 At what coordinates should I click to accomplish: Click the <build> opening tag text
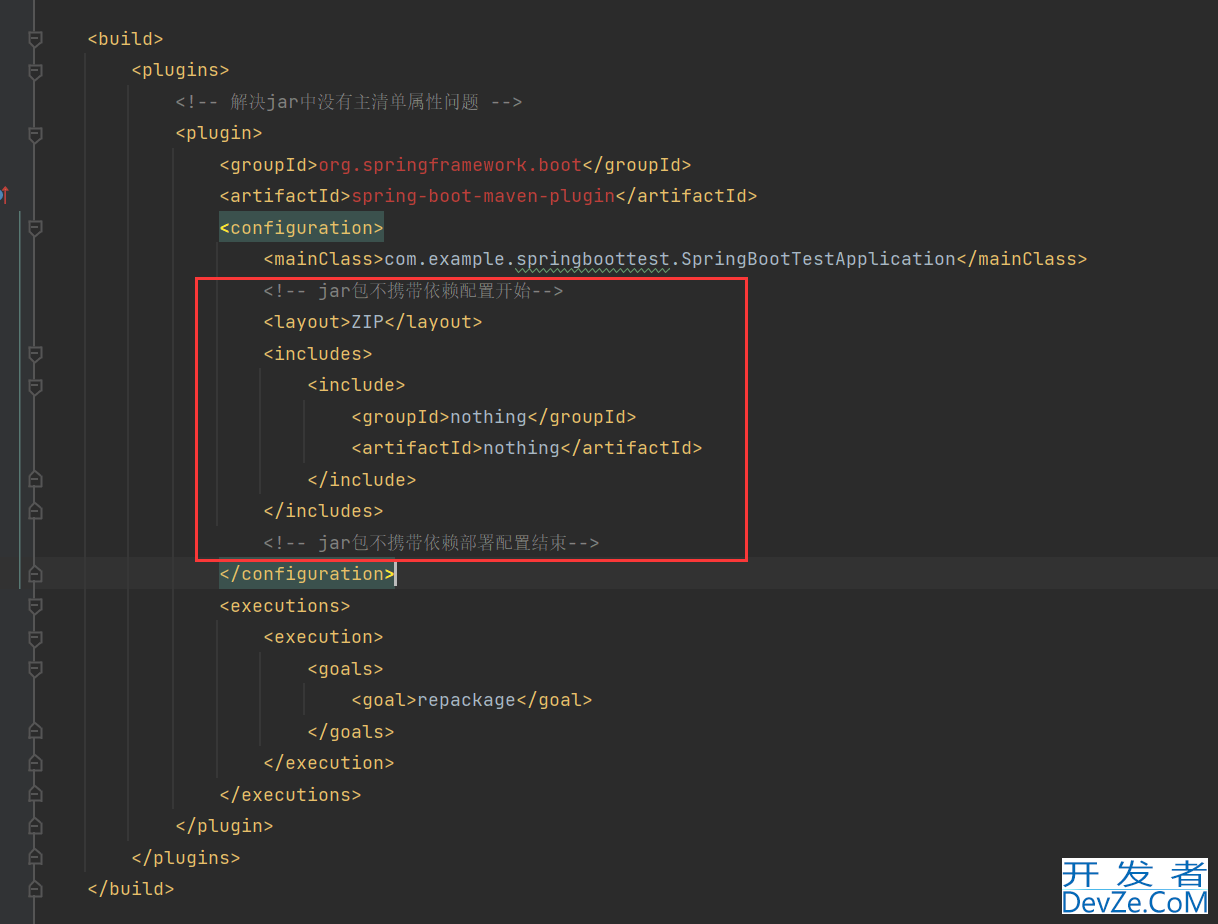click(x=125, y=39)
